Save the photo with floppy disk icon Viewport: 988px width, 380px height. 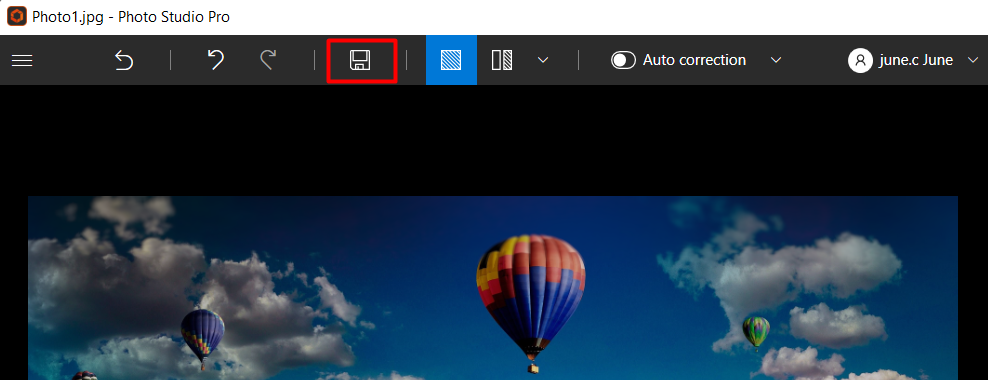pyautogui.click(x=360, y=60)
